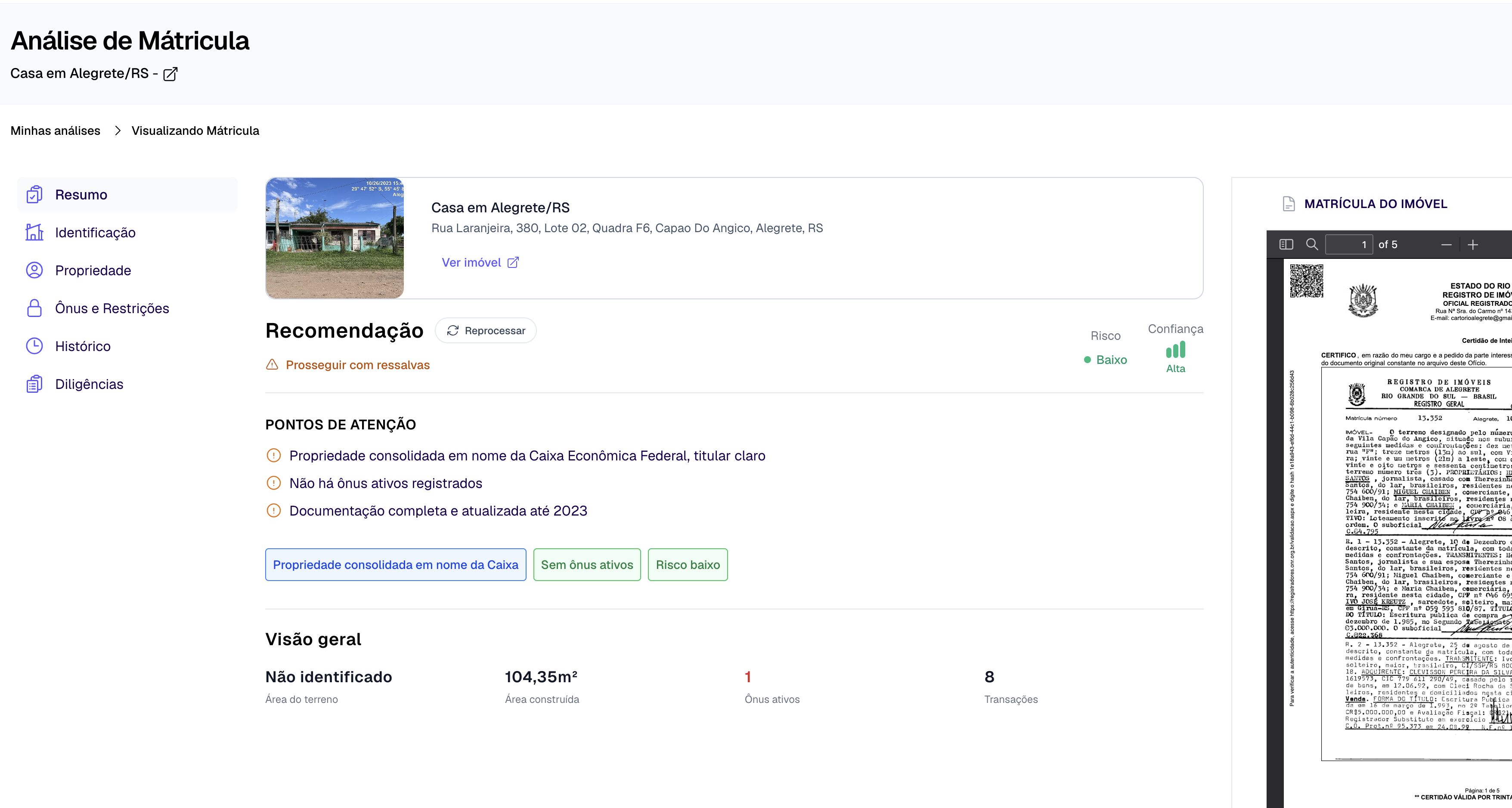Screen dimensions: 1512x808
Task: Click the Ônus e Restrições lock icon
Action: click(34, 308)
